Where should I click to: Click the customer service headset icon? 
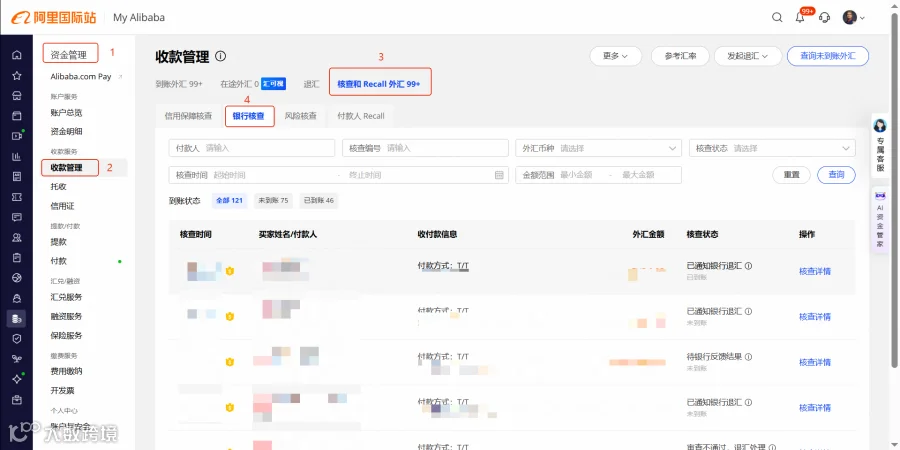[825, 17]
